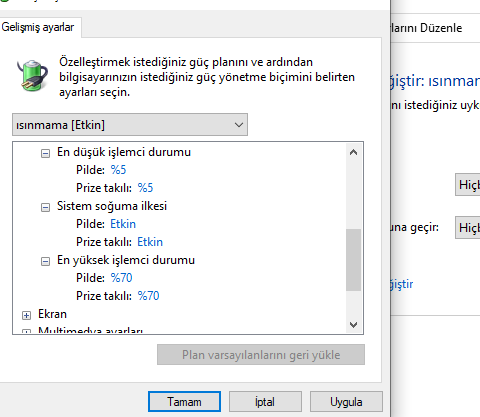This screenshot has height=417, width=480.
Task: Click the settings list scrollbar thumb
Action: pos(353,260)
